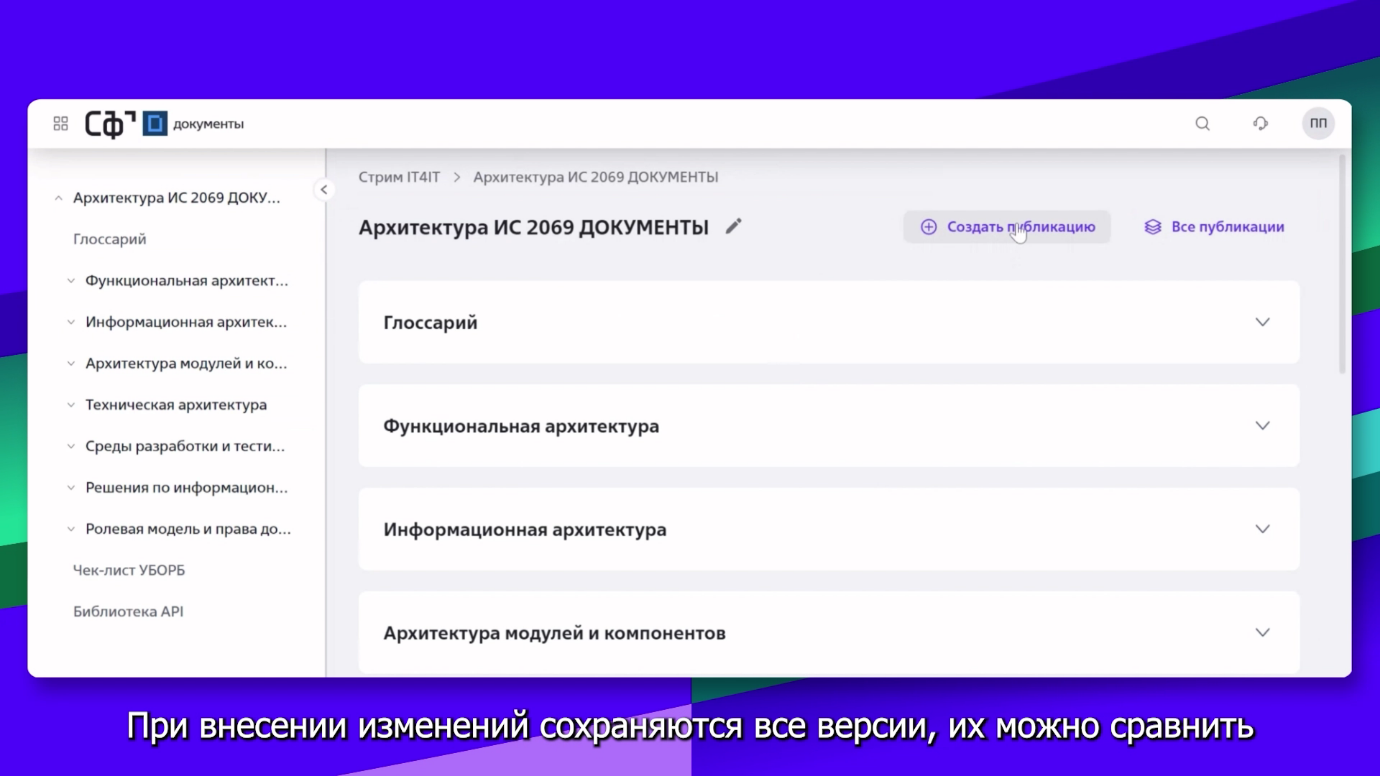1380x776 pixels.
Task: Collapse Архитектура ИС 2069 tree root
Action: point(58,198)
